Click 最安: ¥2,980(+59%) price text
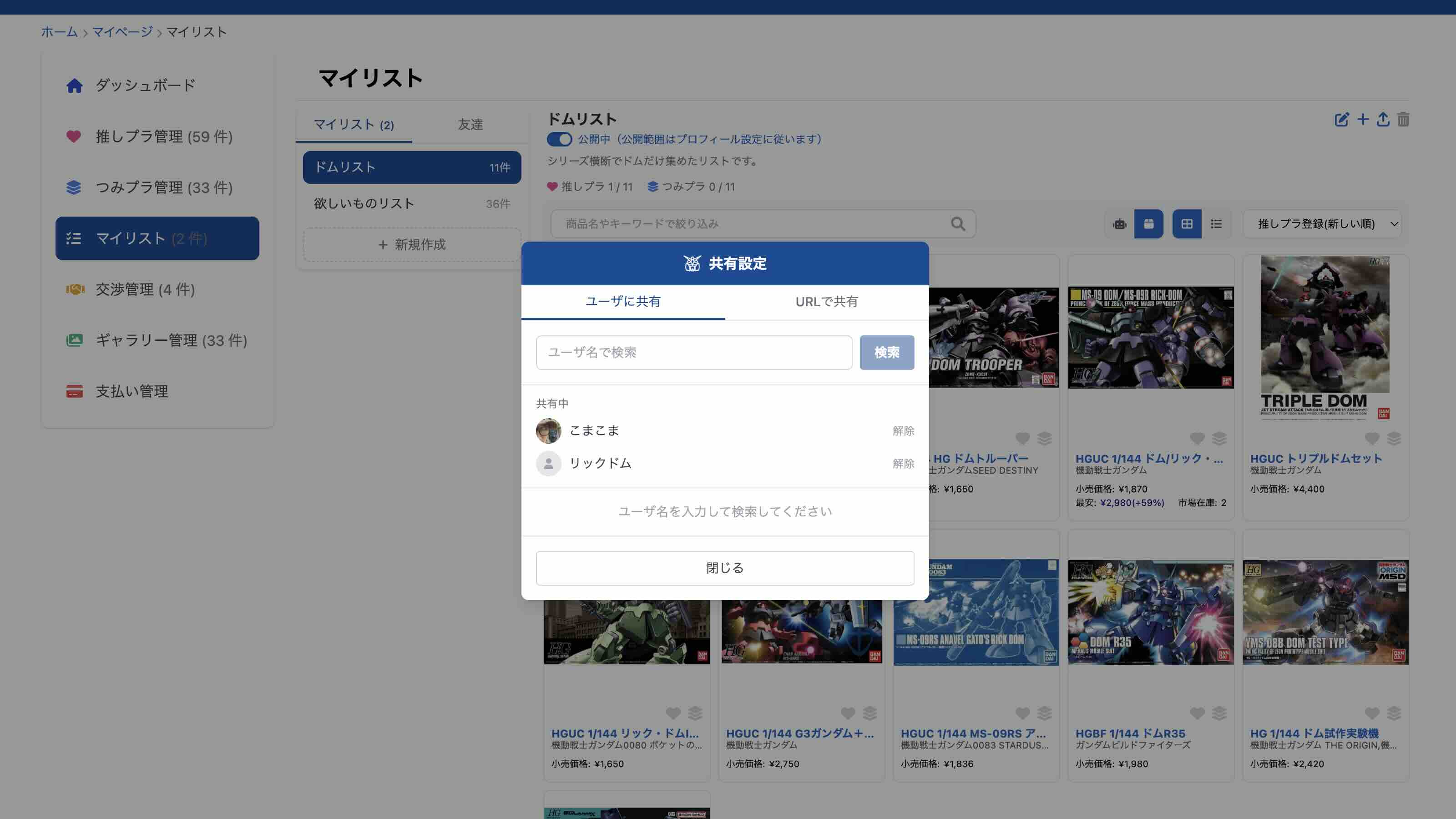1456x819 pixels. point(1120,503)
